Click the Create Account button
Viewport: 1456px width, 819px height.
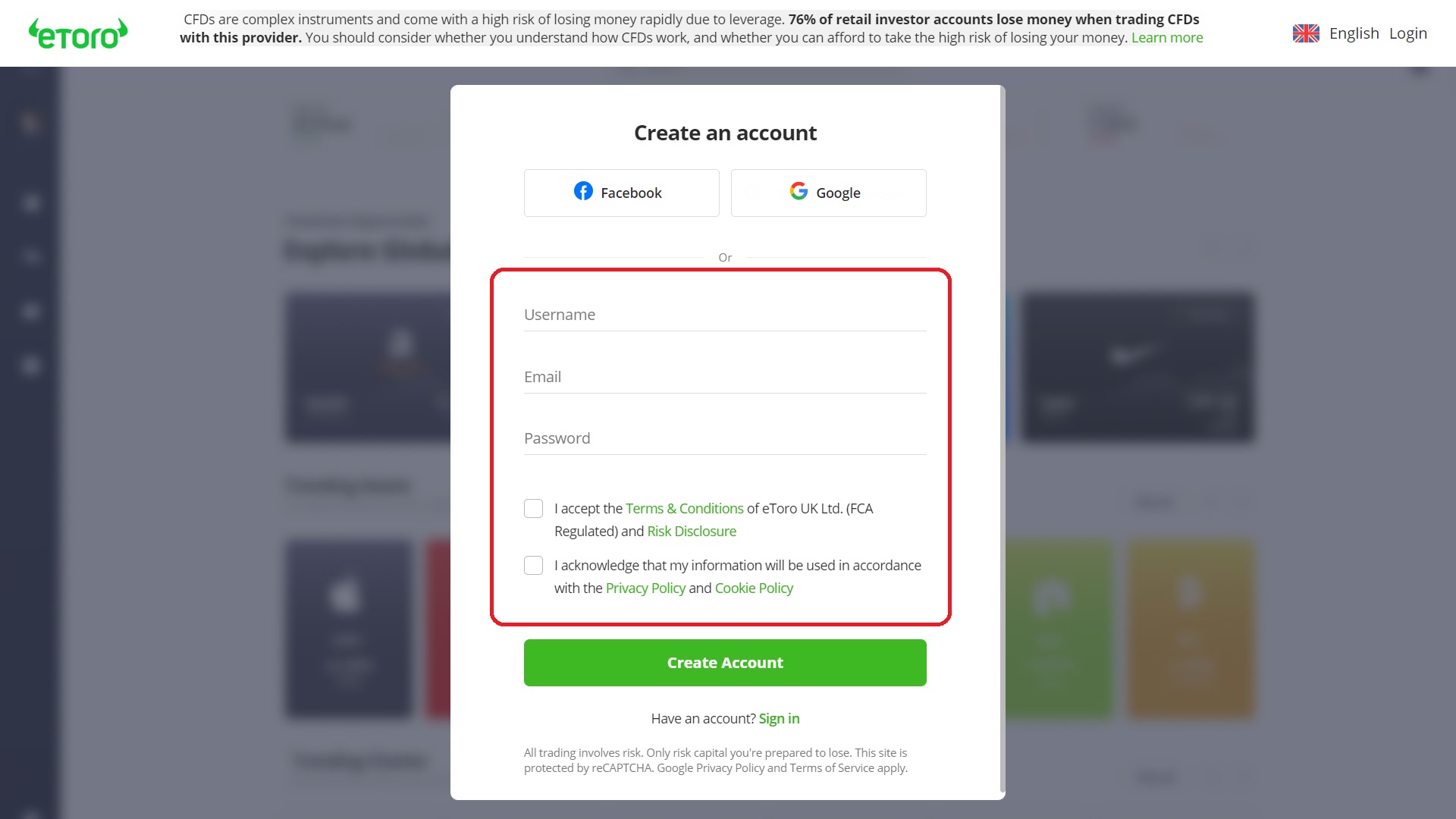[x=725, y=663]
